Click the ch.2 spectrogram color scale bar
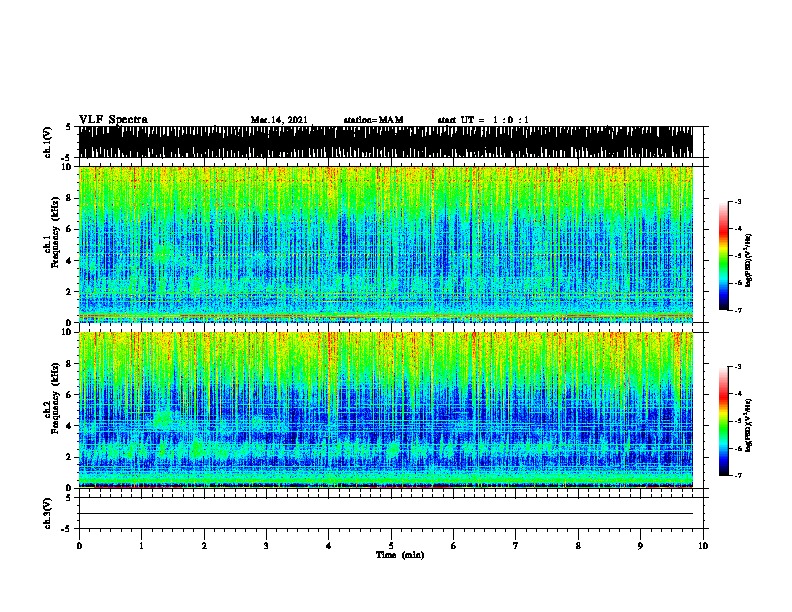792x612 pixels. coord(724,421)
